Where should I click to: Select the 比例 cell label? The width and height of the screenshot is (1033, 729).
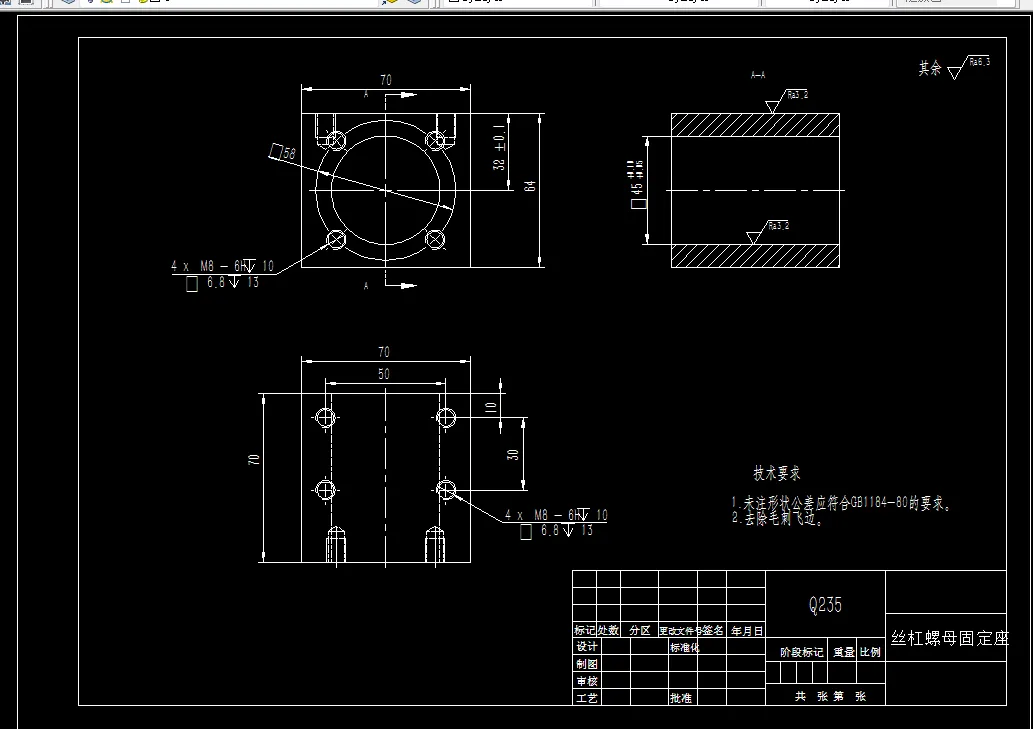[870, 652]
